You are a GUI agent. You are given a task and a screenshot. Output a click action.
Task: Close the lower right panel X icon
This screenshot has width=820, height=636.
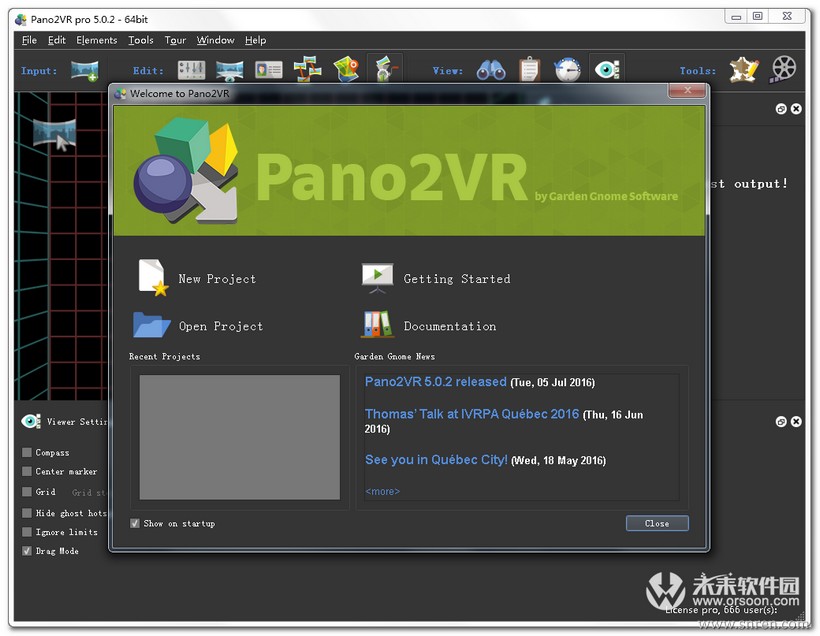point(796,422)
